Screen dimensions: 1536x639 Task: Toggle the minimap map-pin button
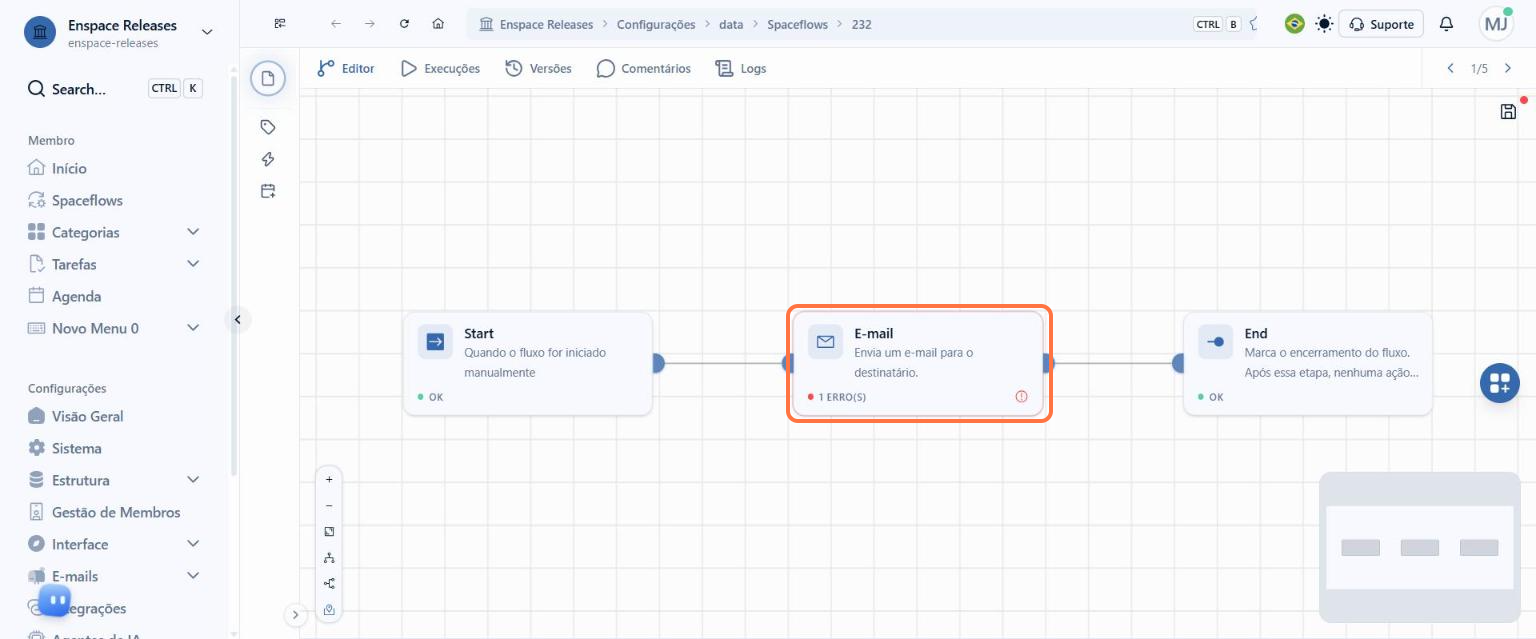point(329,609)
